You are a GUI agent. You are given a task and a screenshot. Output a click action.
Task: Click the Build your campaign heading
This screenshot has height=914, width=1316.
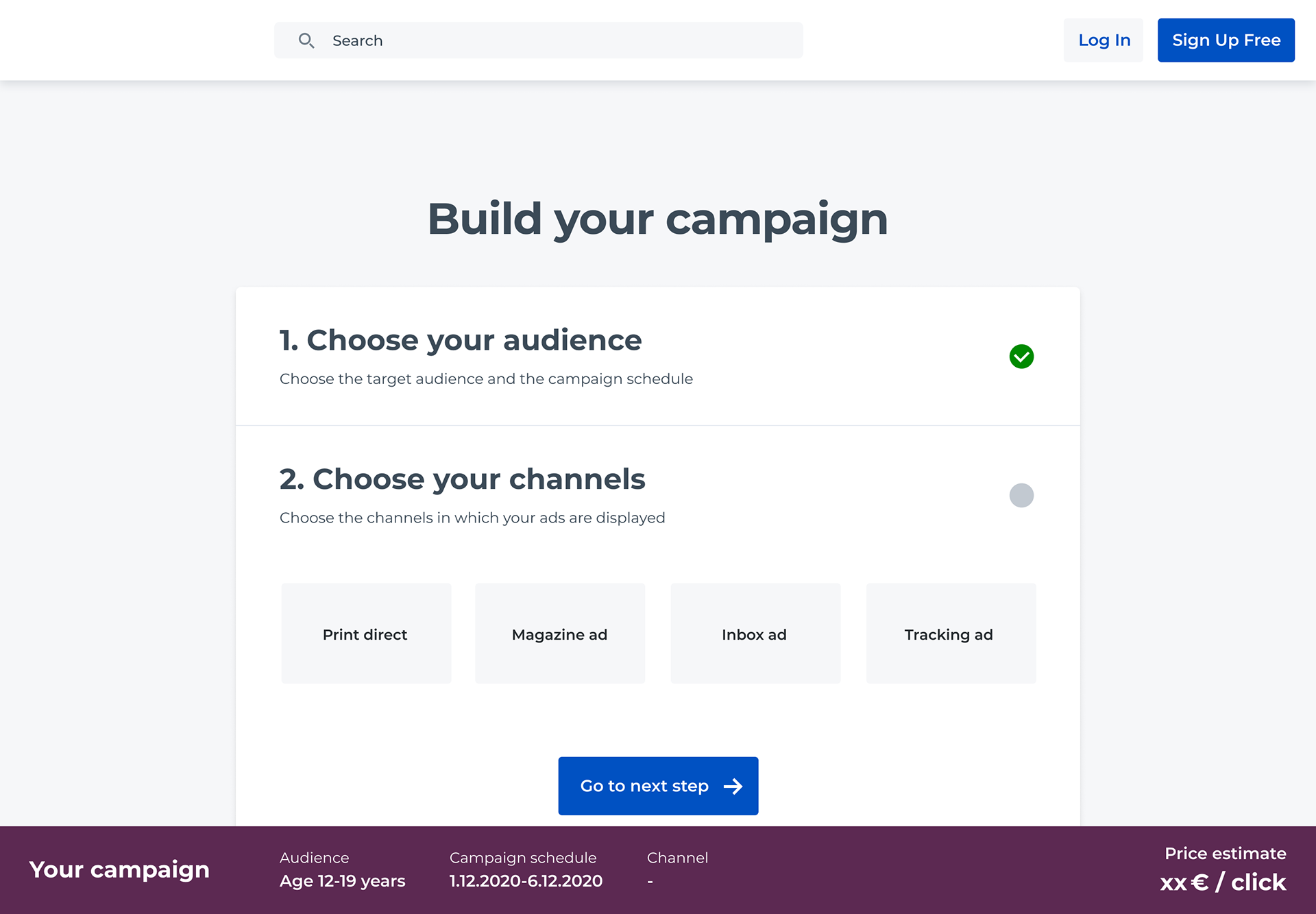pos(658,219)
